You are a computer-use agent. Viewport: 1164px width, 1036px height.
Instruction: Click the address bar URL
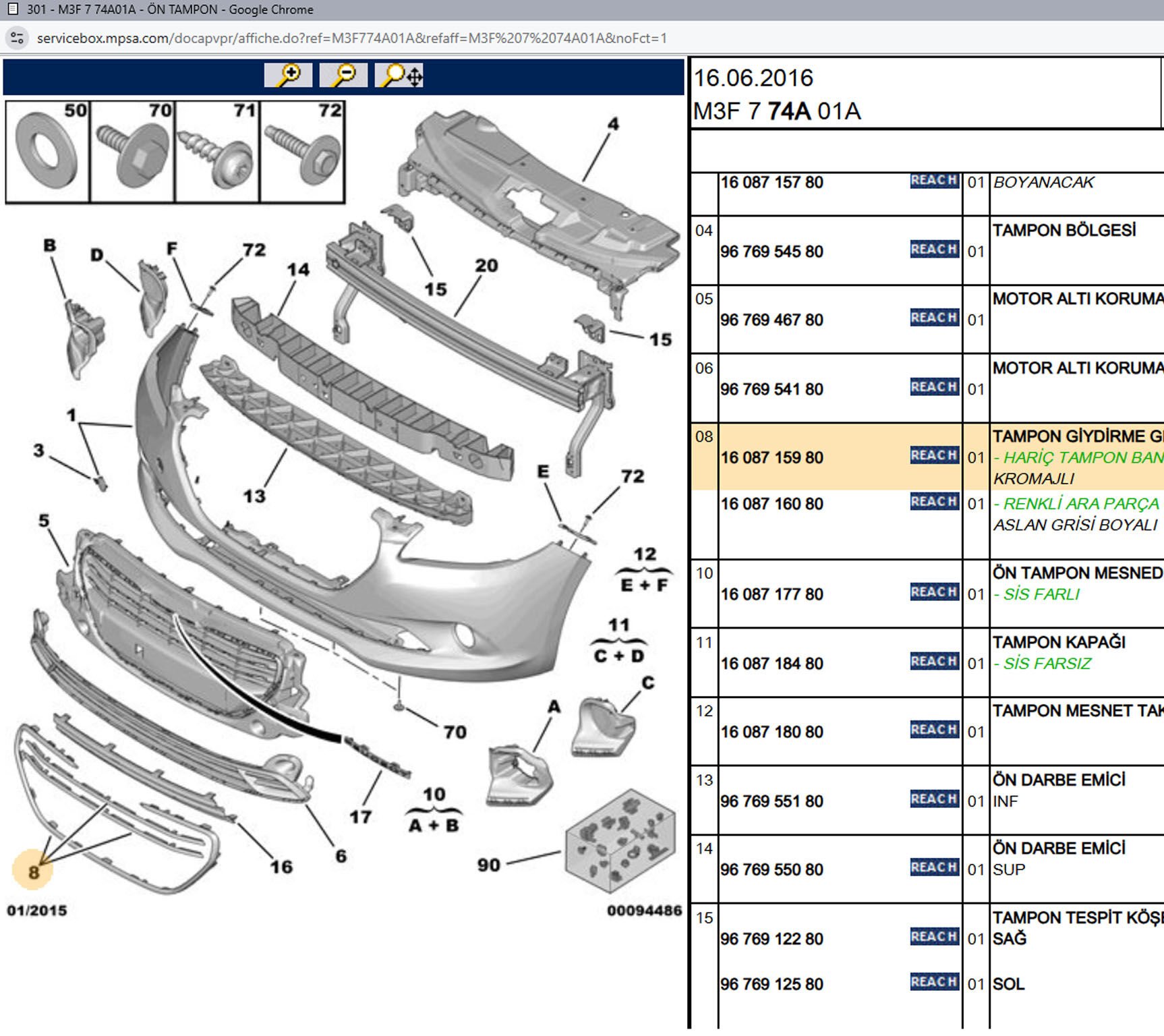pos(351,38)
